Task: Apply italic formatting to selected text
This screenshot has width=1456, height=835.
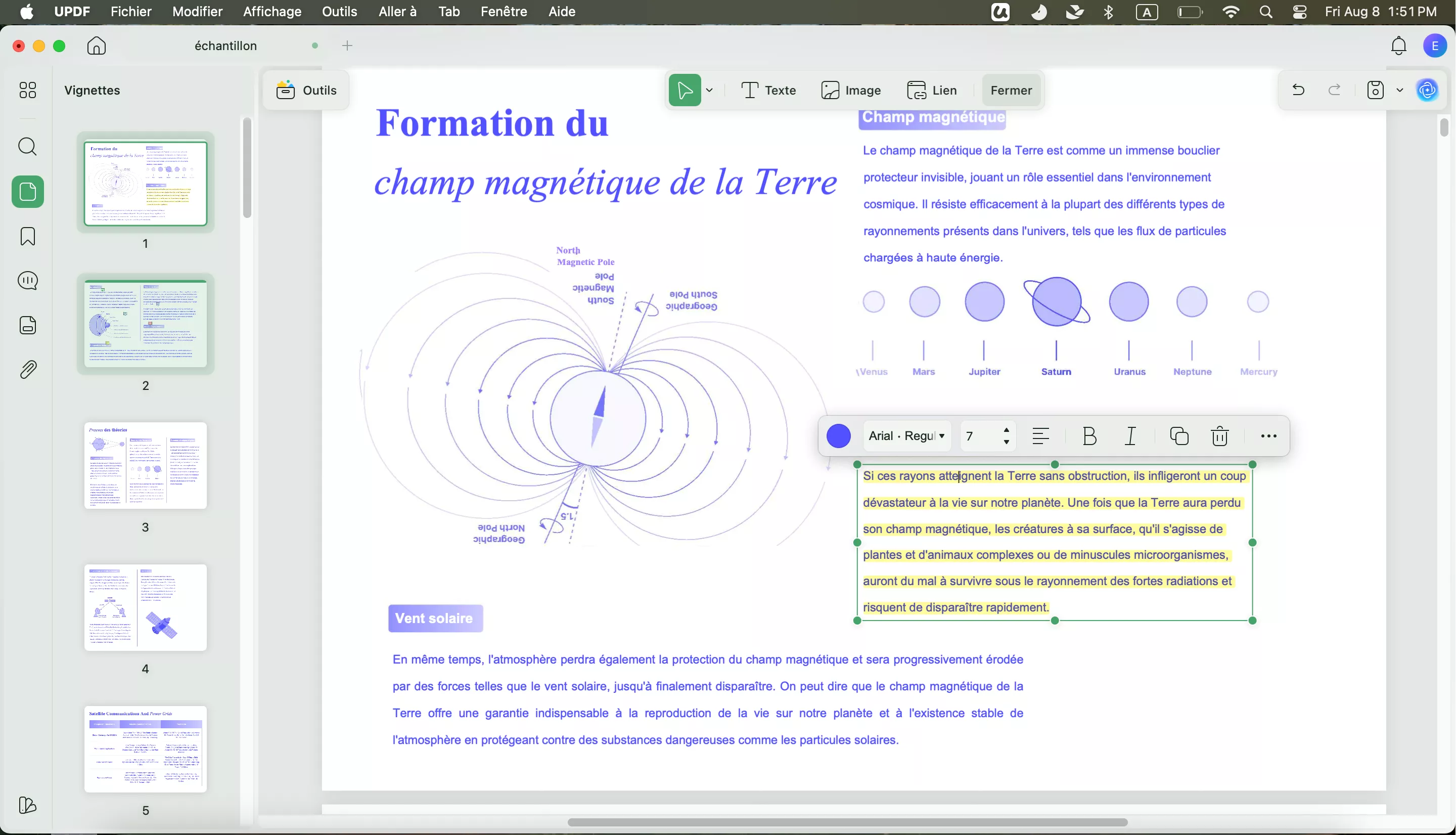Action: tap(1130, 436)
